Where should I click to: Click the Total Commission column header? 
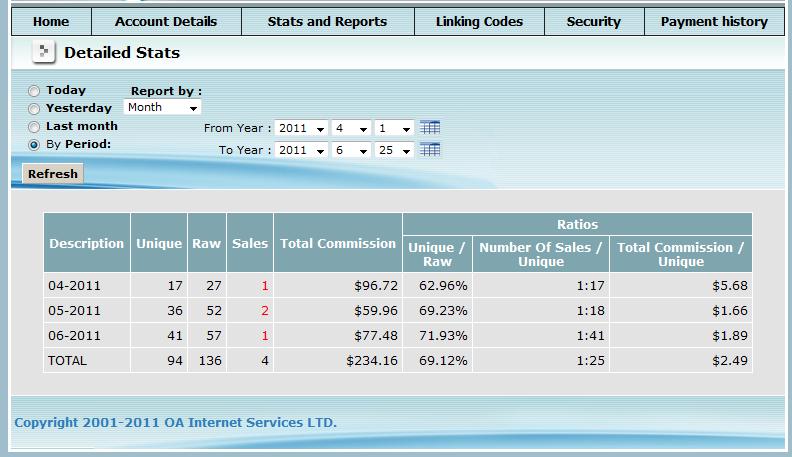point(338,243)
